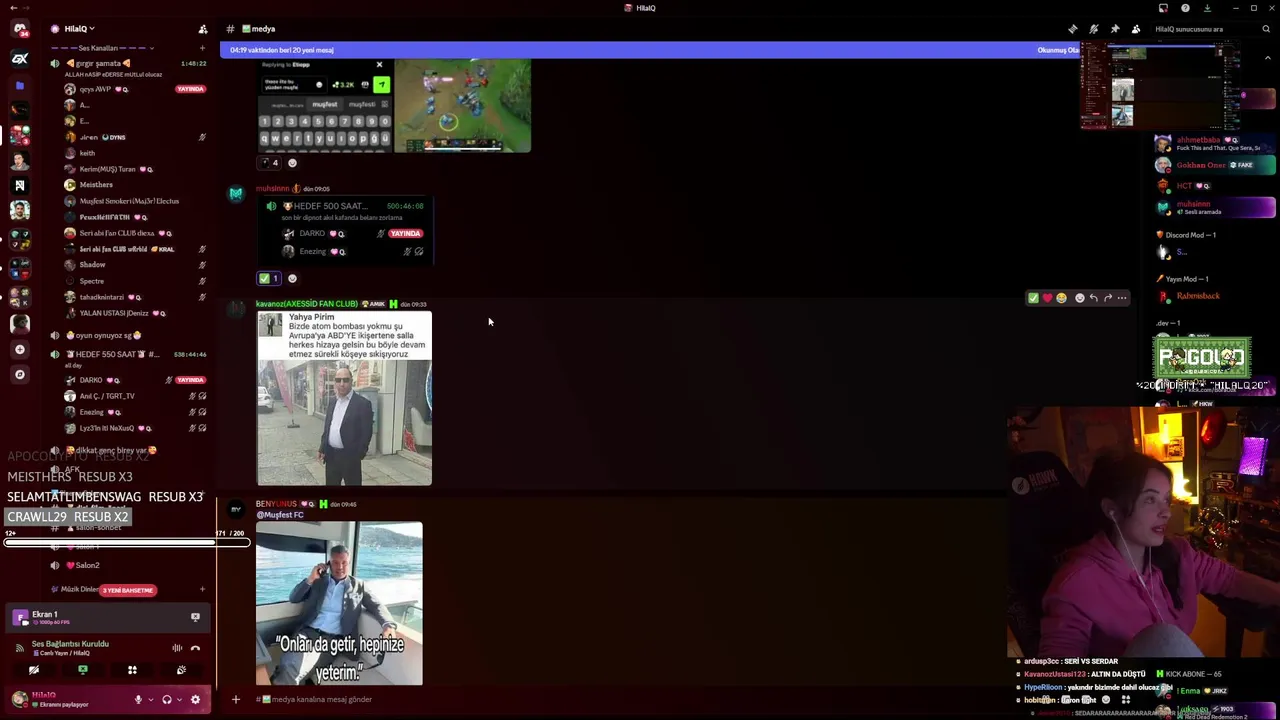Open the N-logo server in sidebar
Viewport: 1280px width, 720px height.
click(20, 185)
